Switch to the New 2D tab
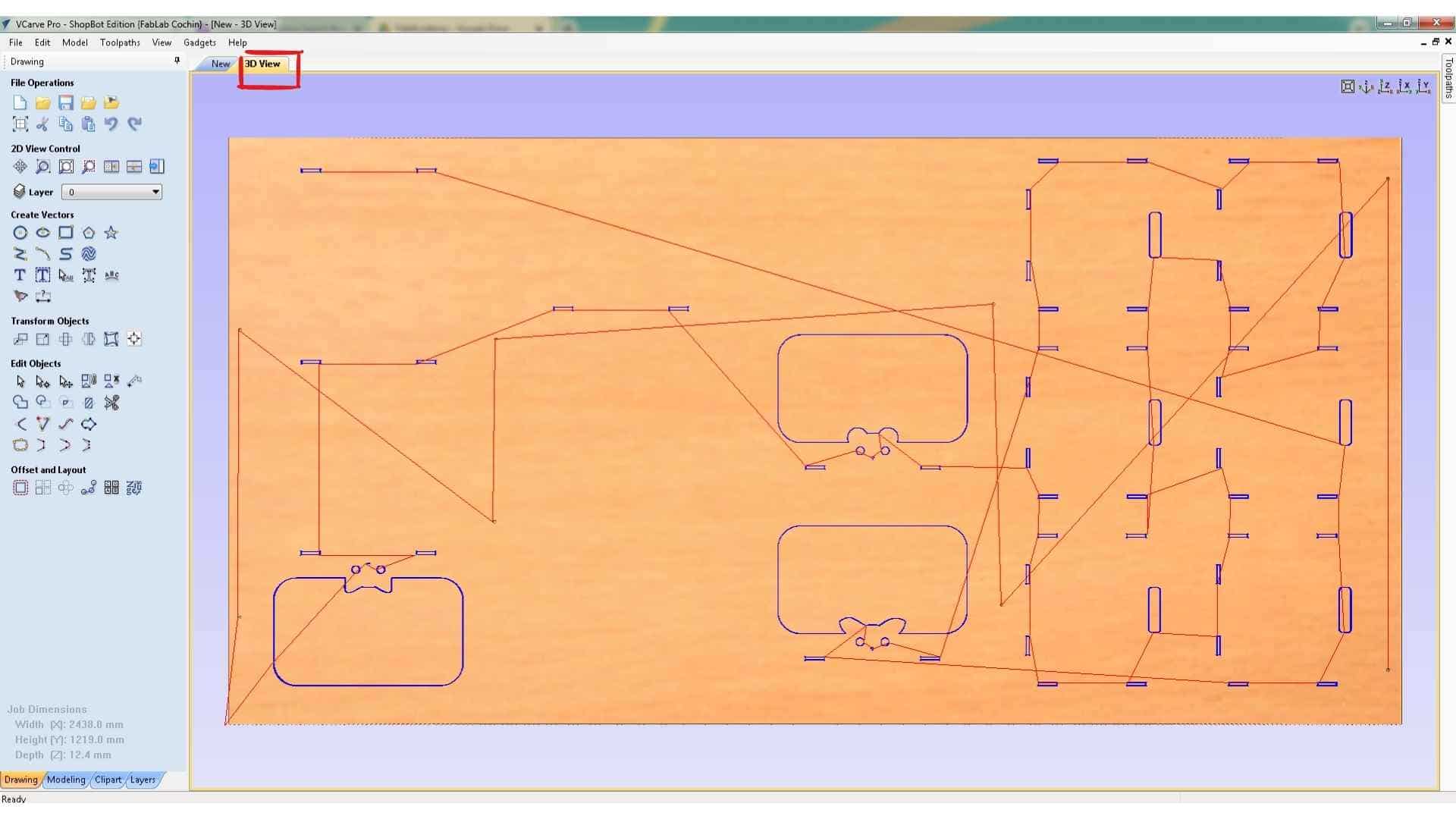Screen dimensions: 1456x819 220,64
